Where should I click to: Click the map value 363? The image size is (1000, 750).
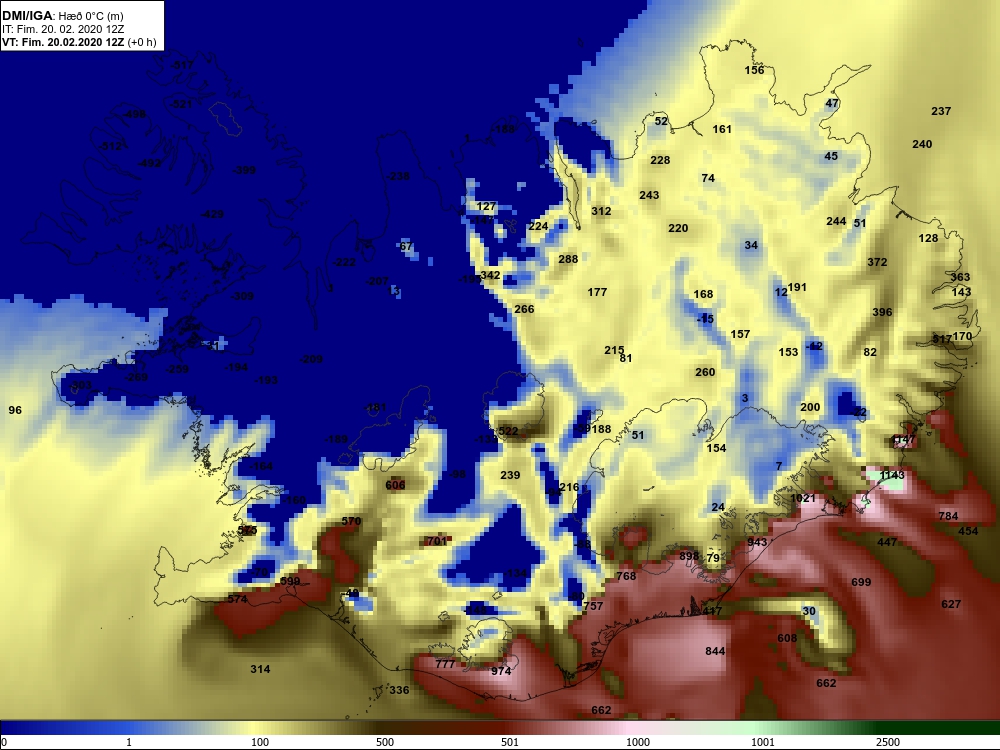pos(960,277)
